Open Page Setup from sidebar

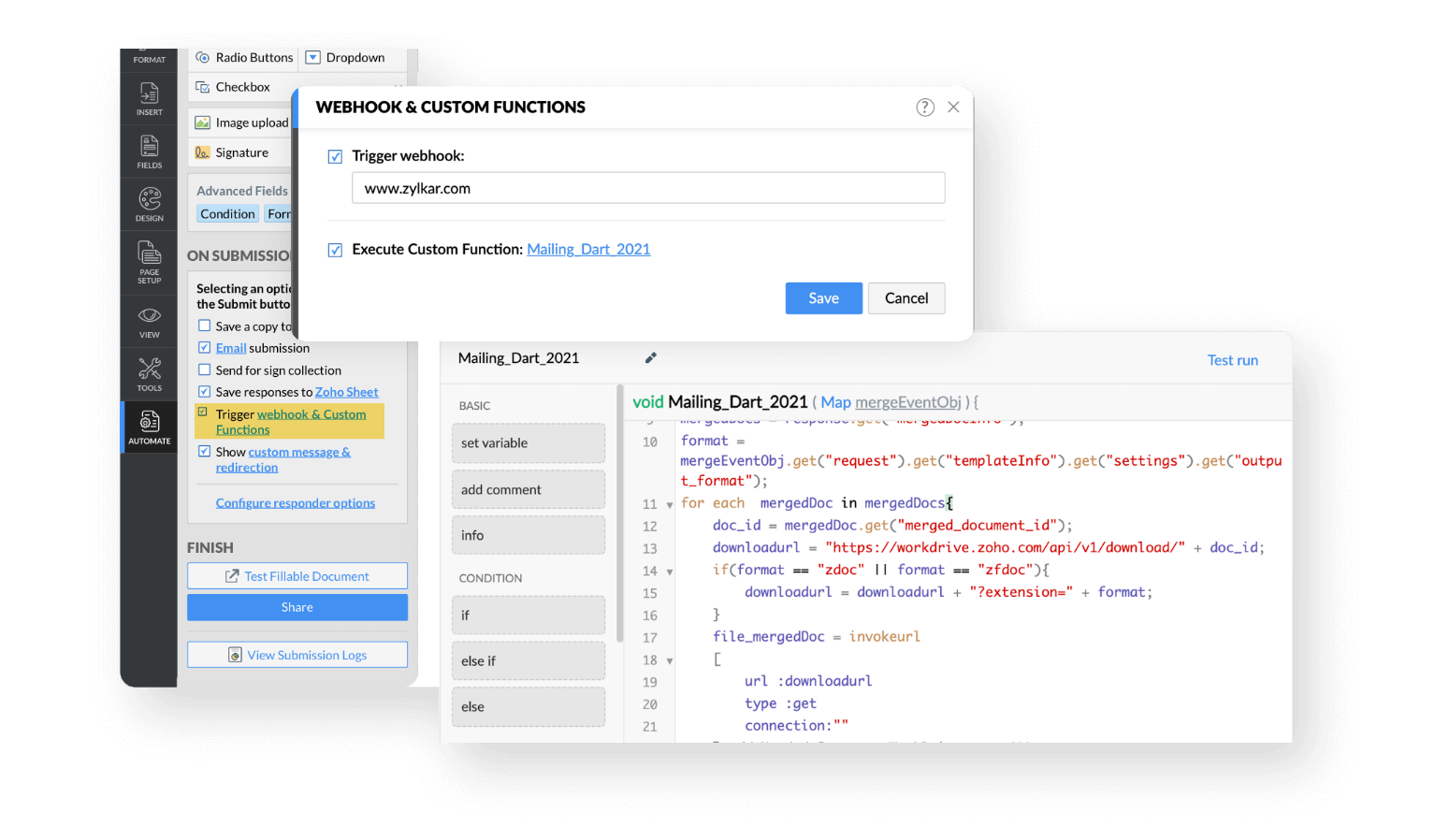149,261
